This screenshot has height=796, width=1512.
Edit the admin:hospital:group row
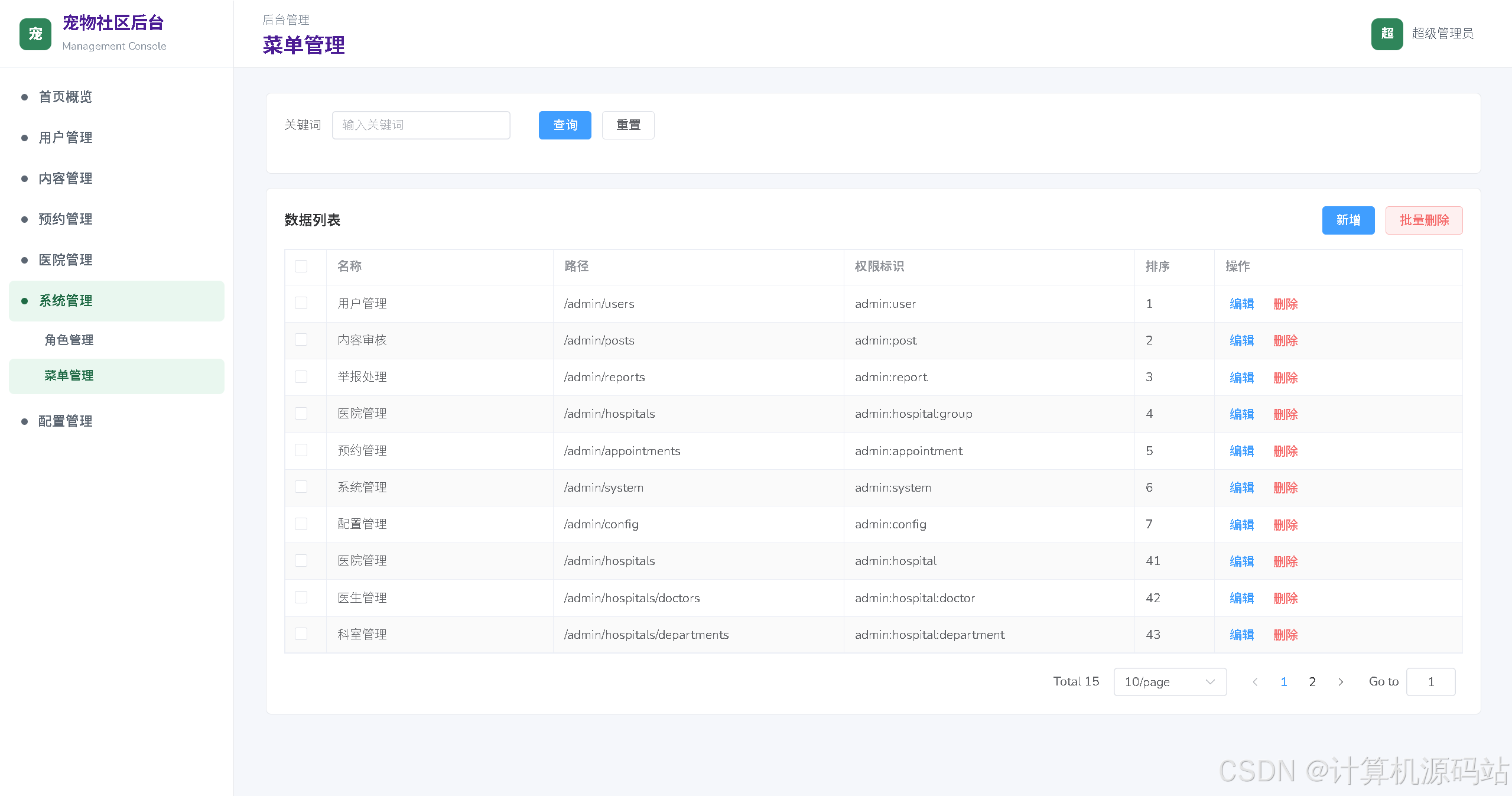1241,414
